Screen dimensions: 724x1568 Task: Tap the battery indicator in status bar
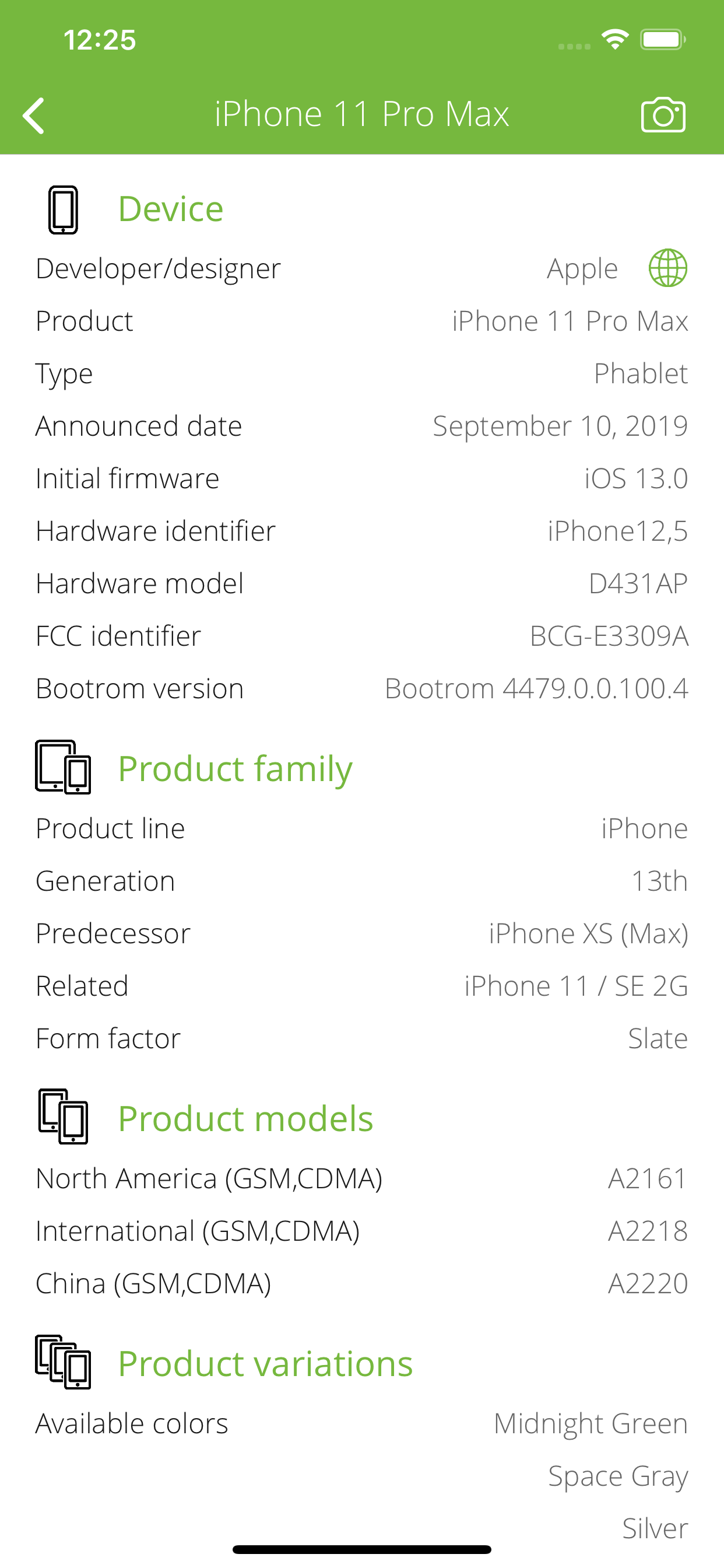[663, 40]
